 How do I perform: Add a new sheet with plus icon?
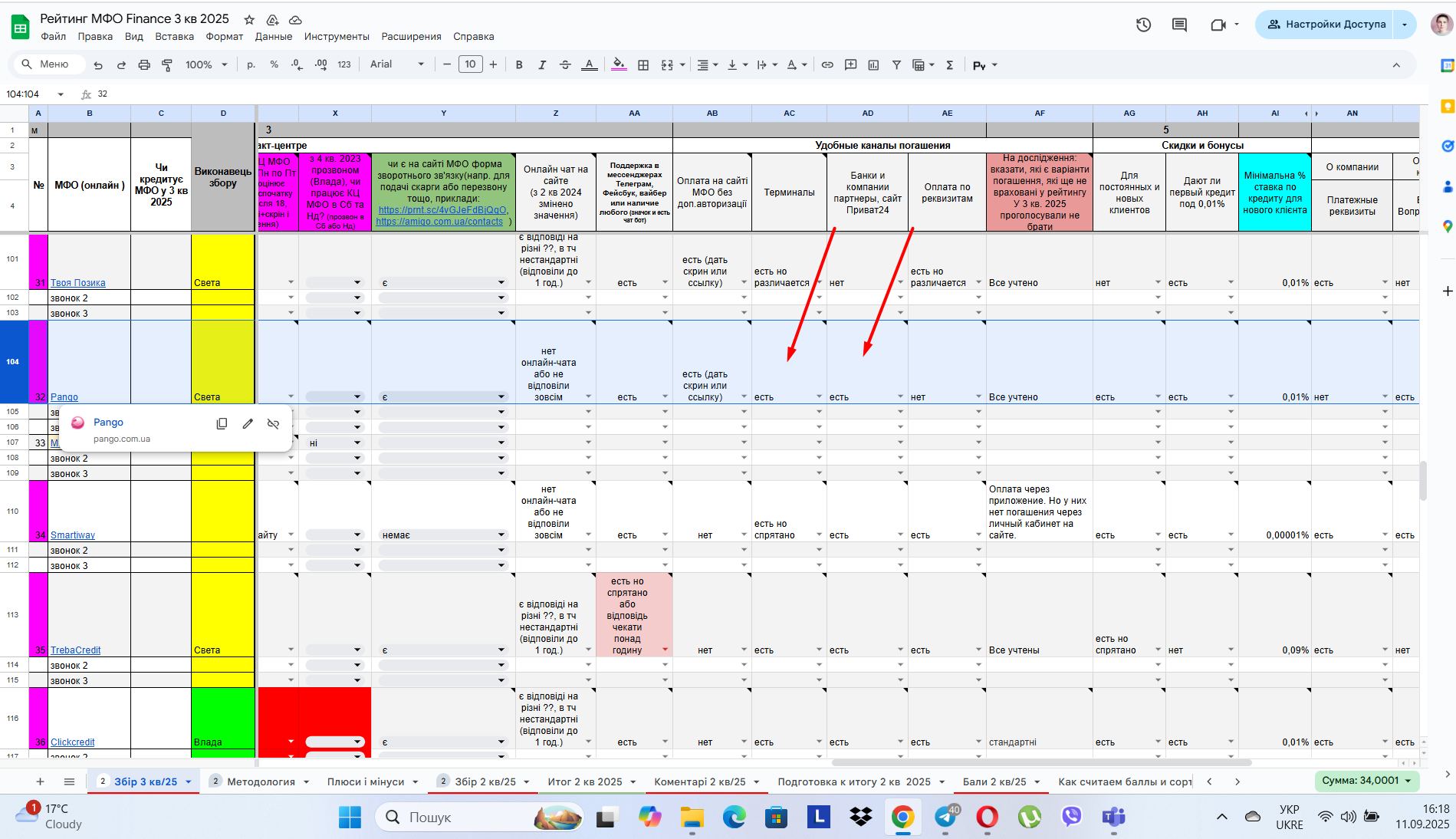point(40,781)
